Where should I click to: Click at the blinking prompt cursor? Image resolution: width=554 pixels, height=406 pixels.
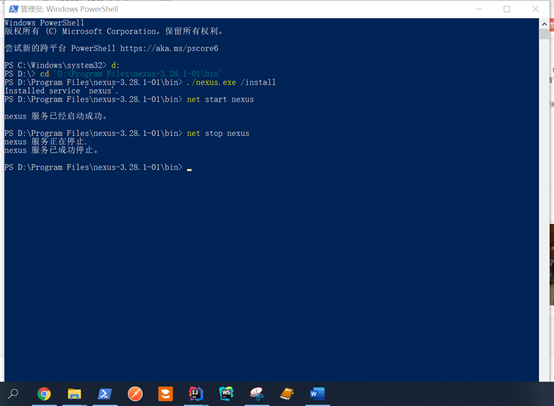coord(189,169)
